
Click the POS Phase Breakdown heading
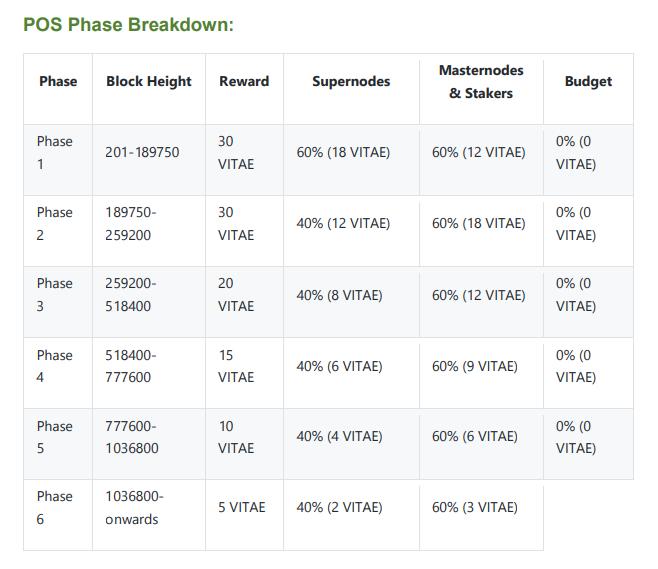[128, 24]
